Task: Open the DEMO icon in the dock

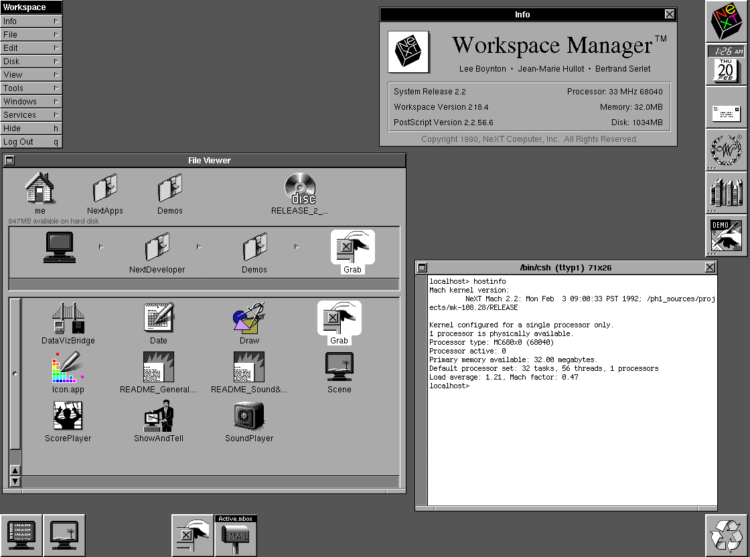Action: (726, 235)
